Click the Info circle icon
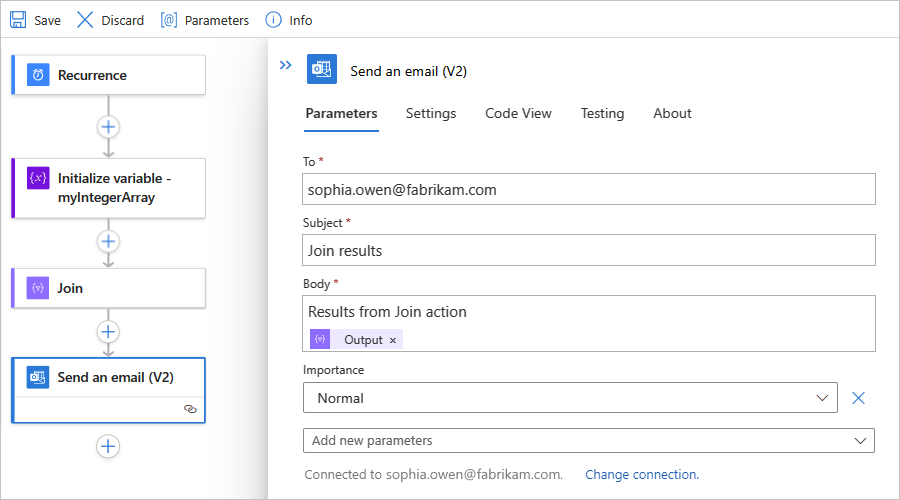This screenshot has height=500, width=900. pos(273,20)
